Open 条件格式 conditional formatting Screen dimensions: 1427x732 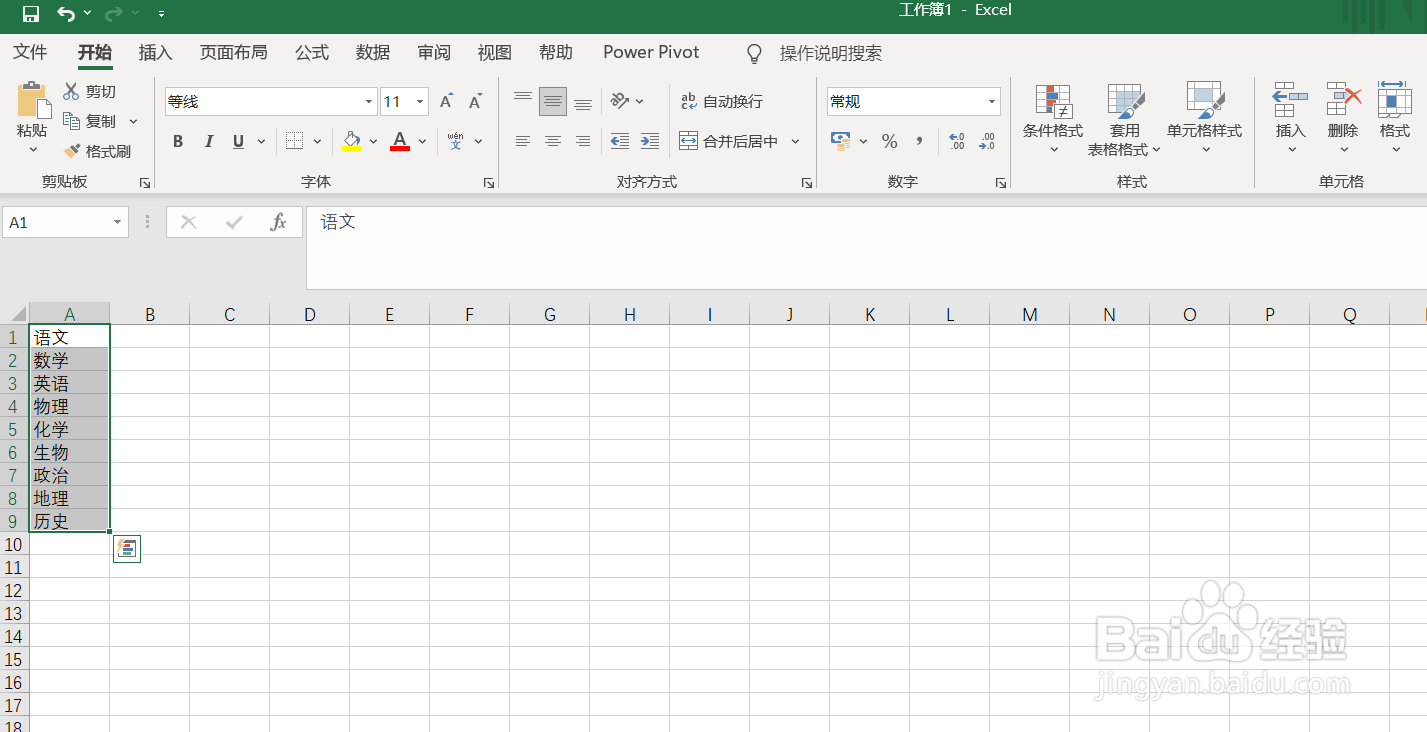tap(1053, 118)
